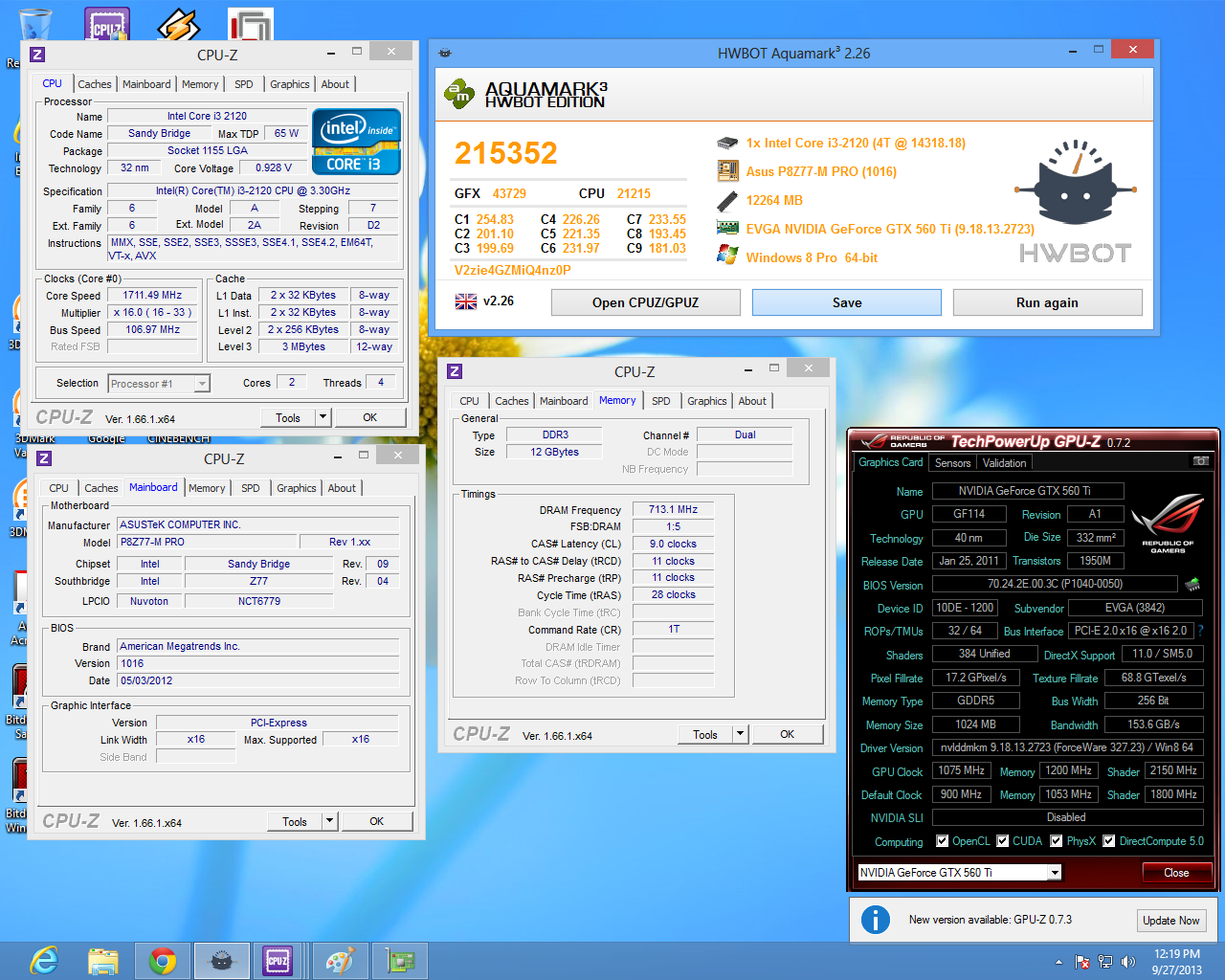Image resolution: width=1225 pixels, height=980 pixels.
Task: Click Open CPUZ/GPUZ button in Aquamark
Action: (646, 302)
